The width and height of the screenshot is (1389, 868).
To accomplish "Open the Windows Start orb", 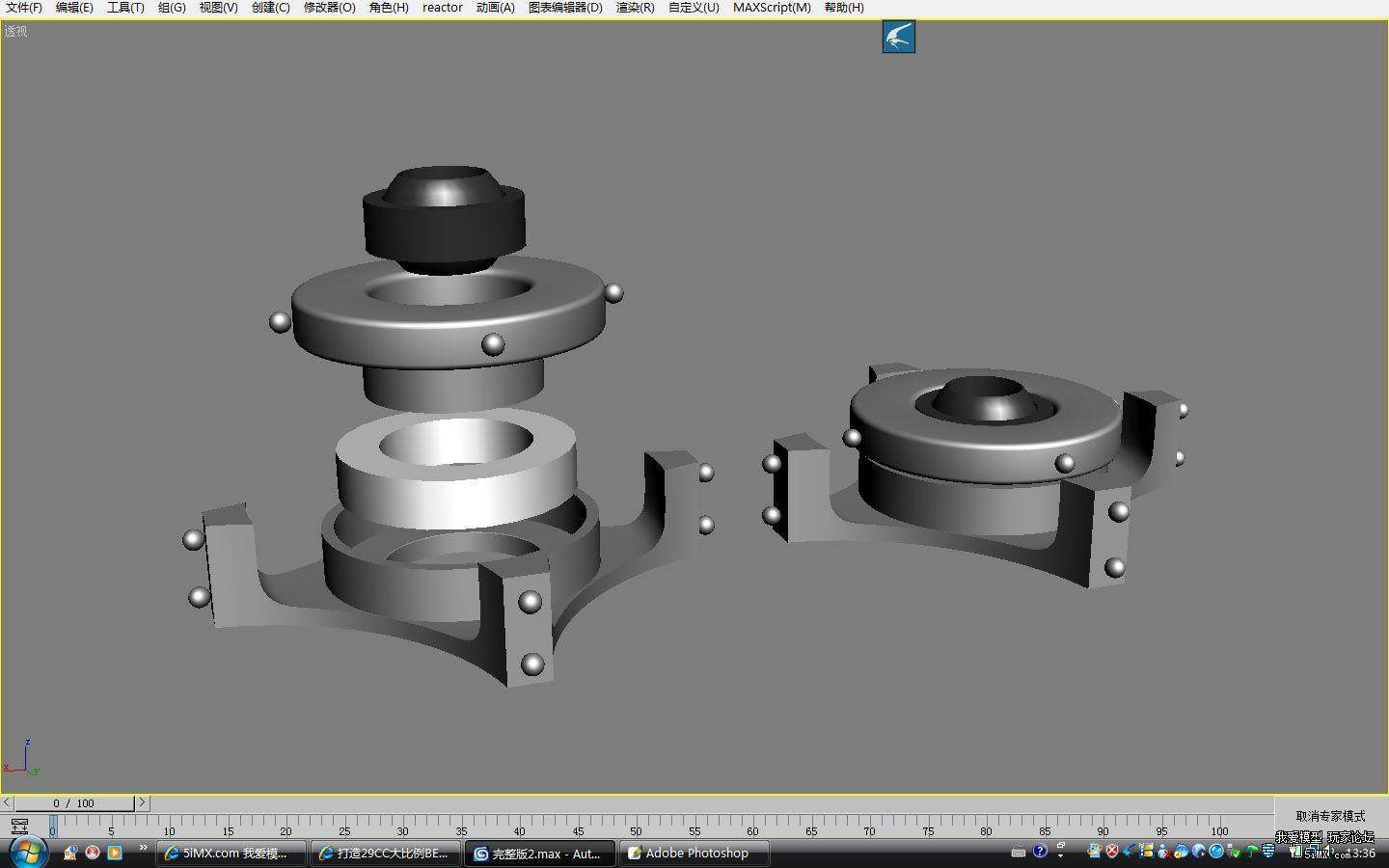I will point(27,852).
